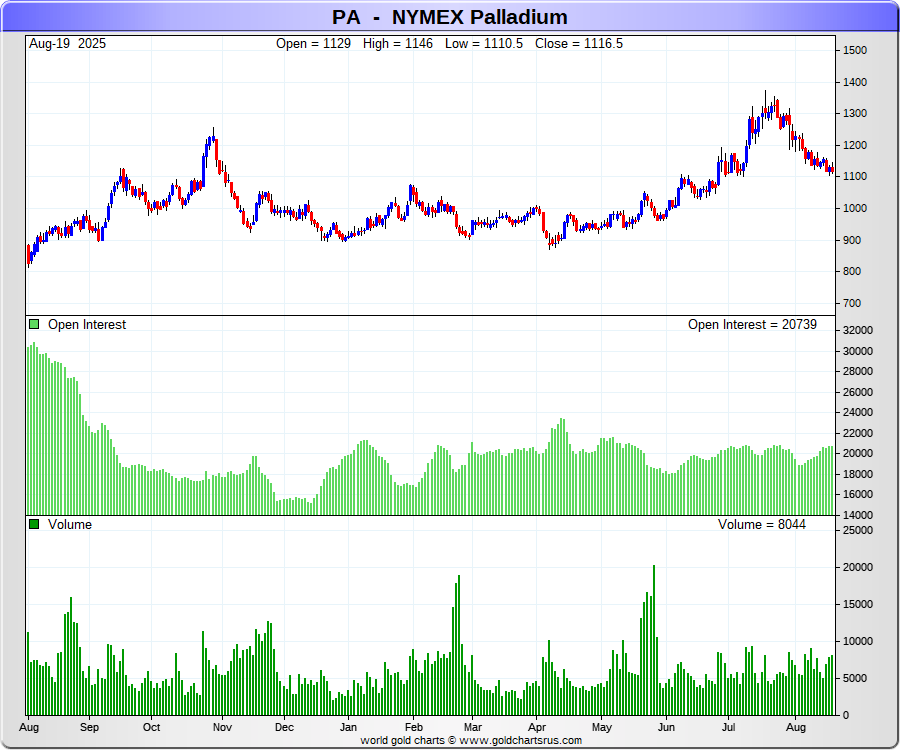Viewport: 900px width, 750px height.
Task: Click the tallest volume bar in late May
Action: tap(654, 640)
